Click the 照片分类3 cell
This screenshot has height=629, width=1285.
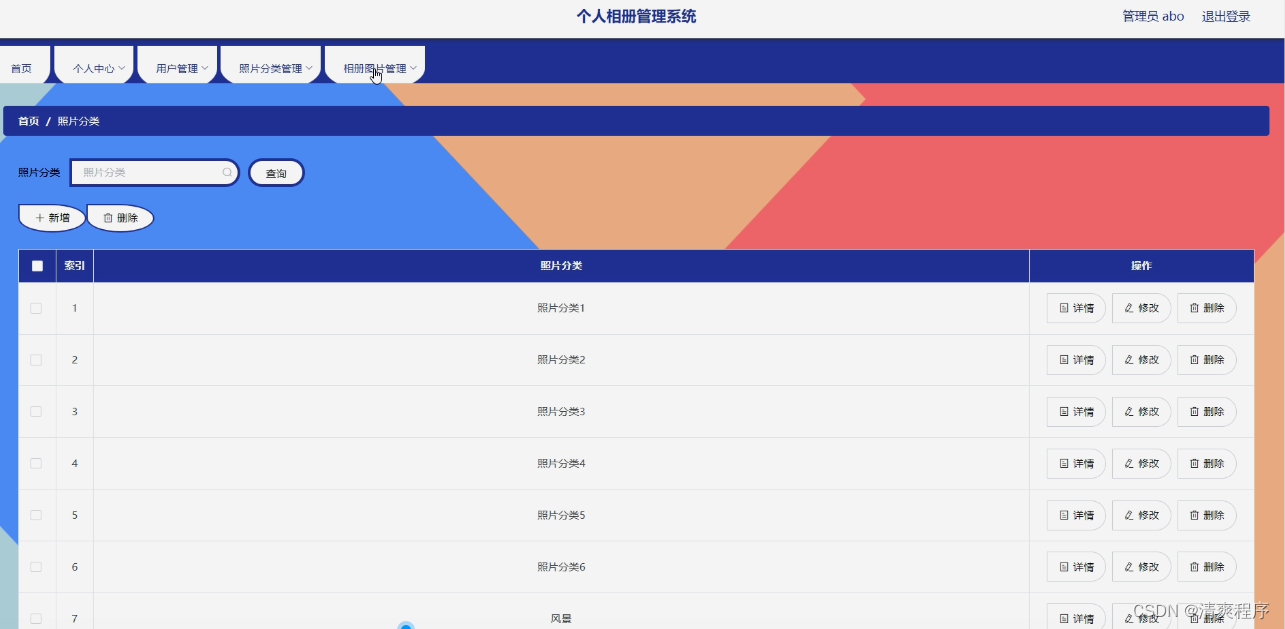(x=561, y=412)
